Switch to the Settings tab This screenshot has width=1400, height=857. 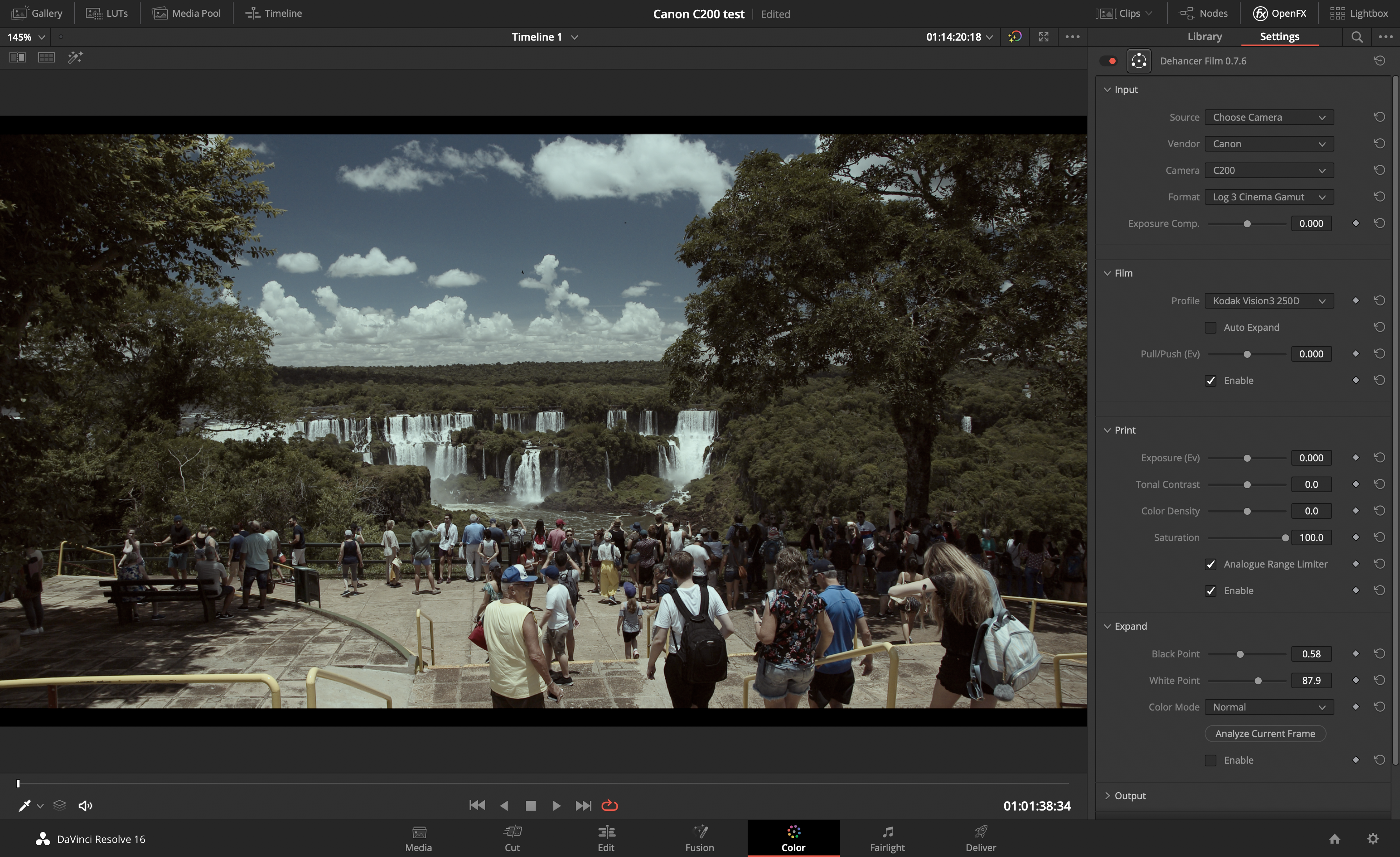point(1279,36)
